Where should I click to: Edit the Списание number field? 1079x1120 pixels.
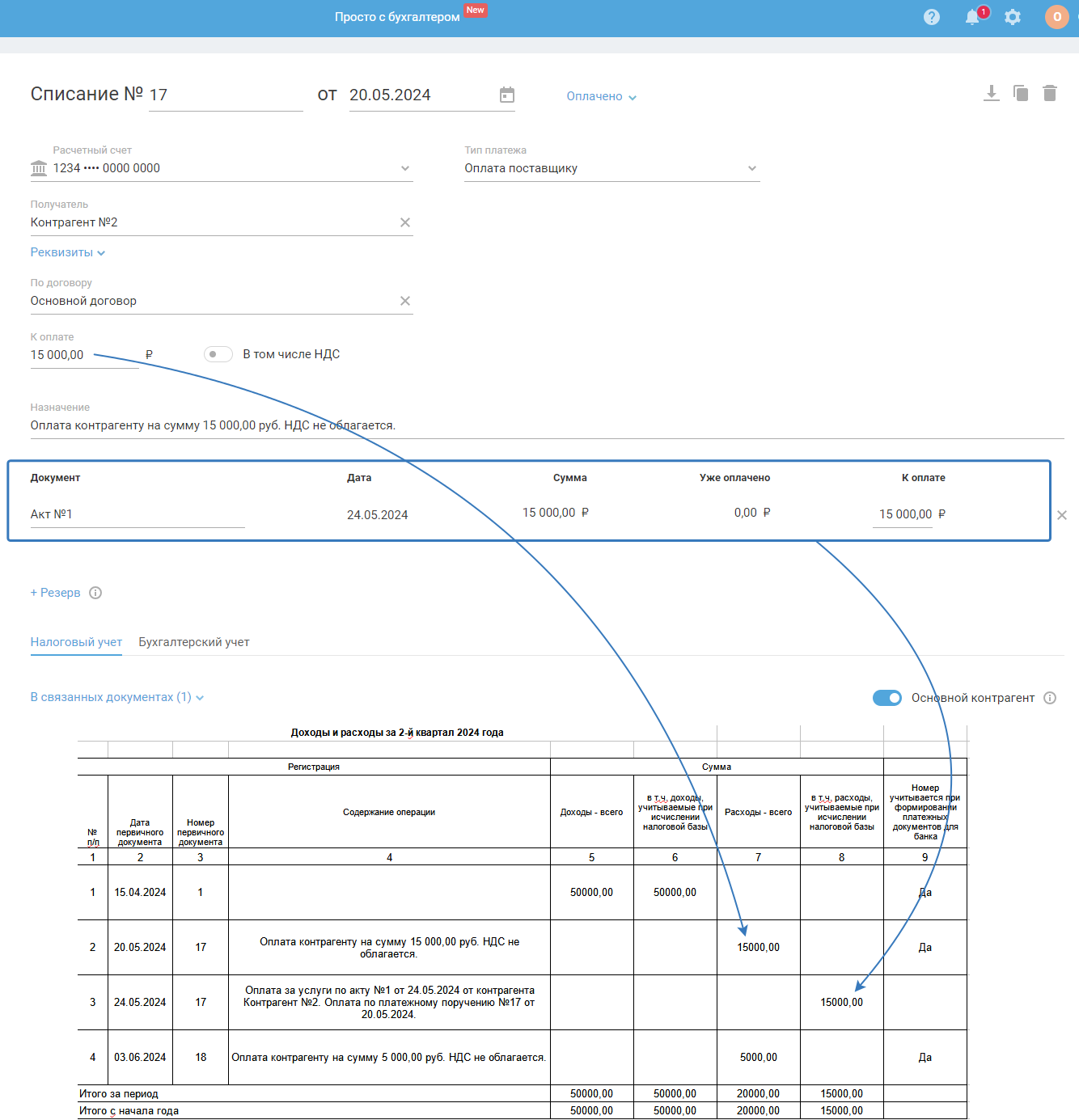(226, 95)
